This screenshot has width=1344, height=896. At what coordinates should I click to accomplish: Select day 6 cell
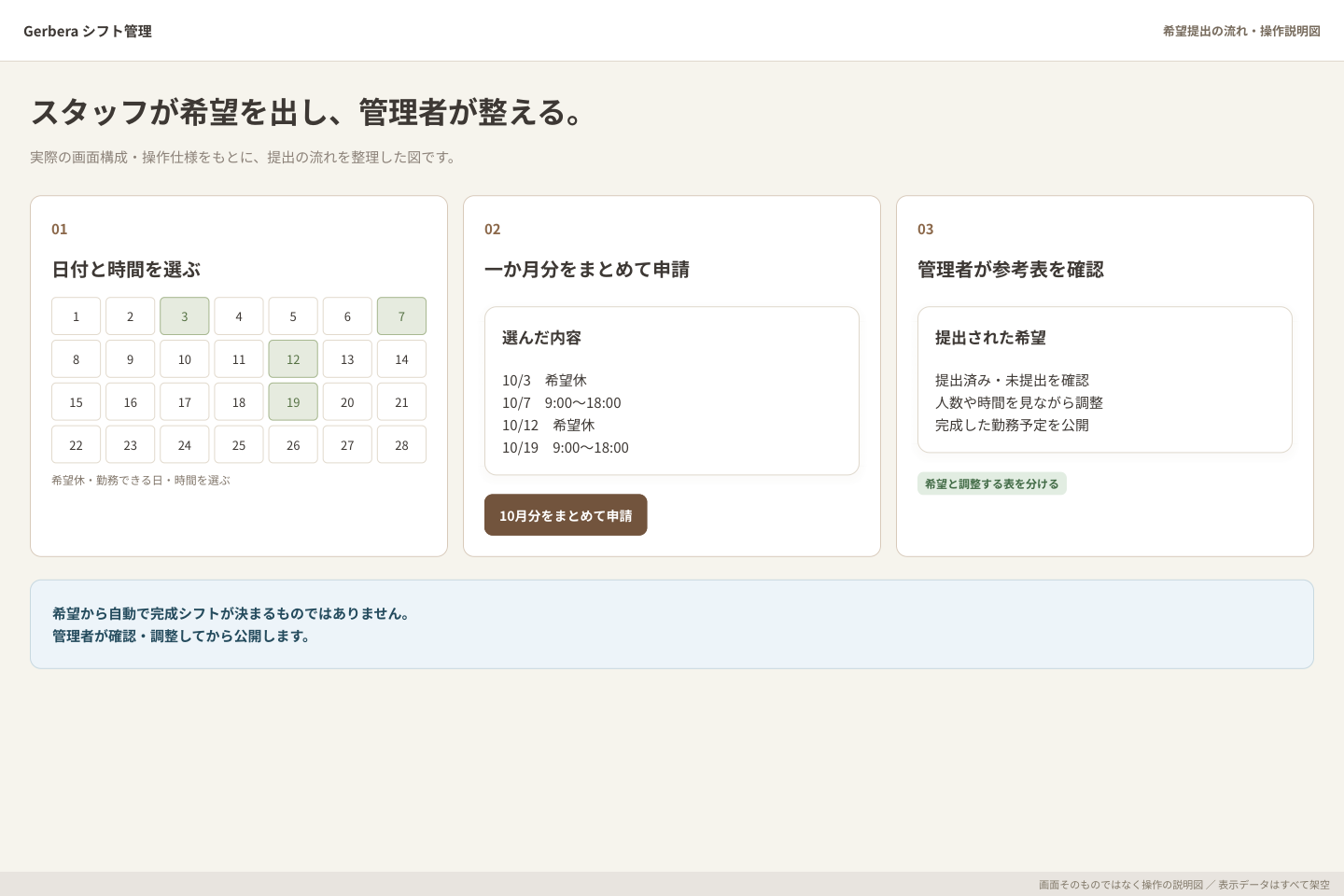tap(347, 316)
